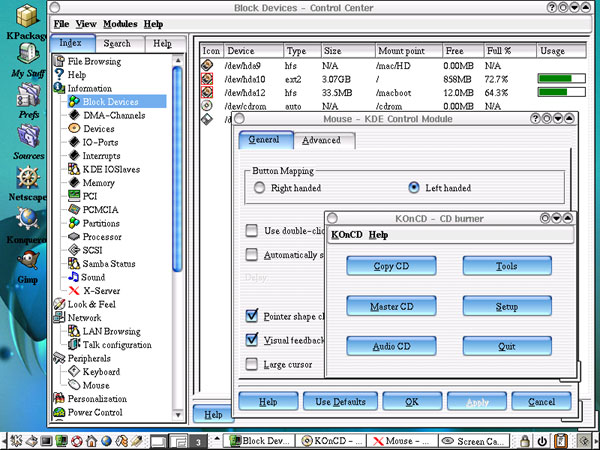Image resolution: width=600 pixels, height=450 pixels.
Task: Select the Left handed radio button
Action: (414, 188)
